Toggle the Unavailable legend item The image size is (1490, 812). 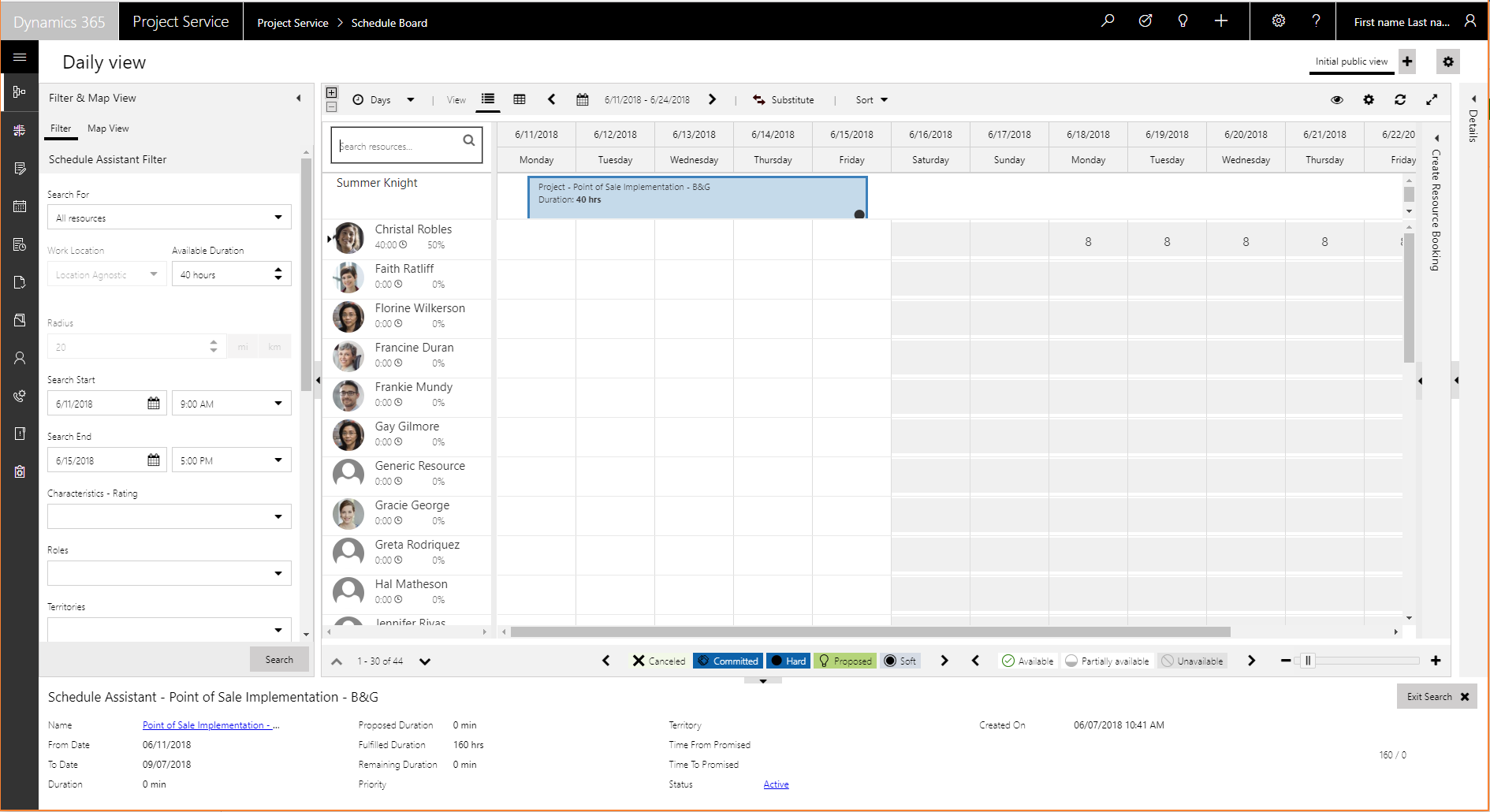click(x=1193, y=661)
